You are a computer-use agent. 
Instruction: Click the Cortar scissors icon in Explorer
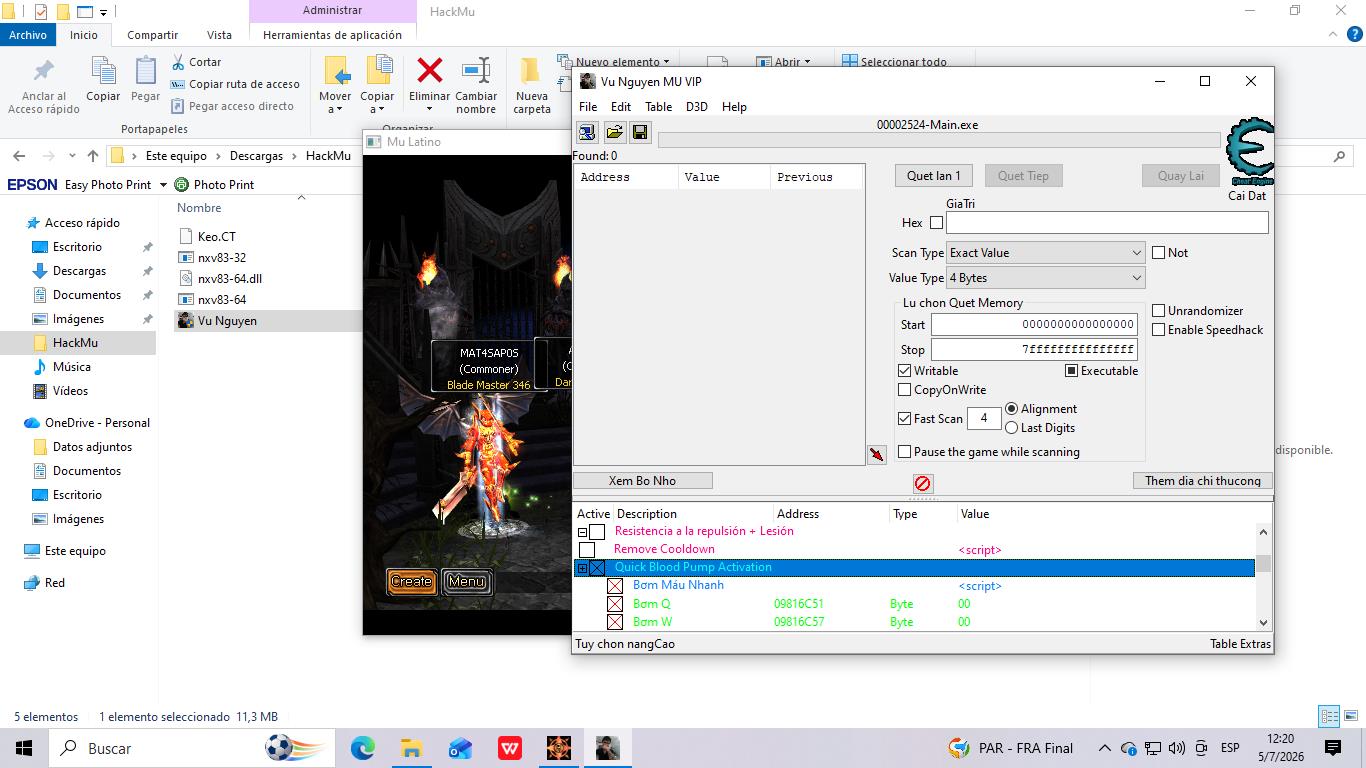point(179,62)
